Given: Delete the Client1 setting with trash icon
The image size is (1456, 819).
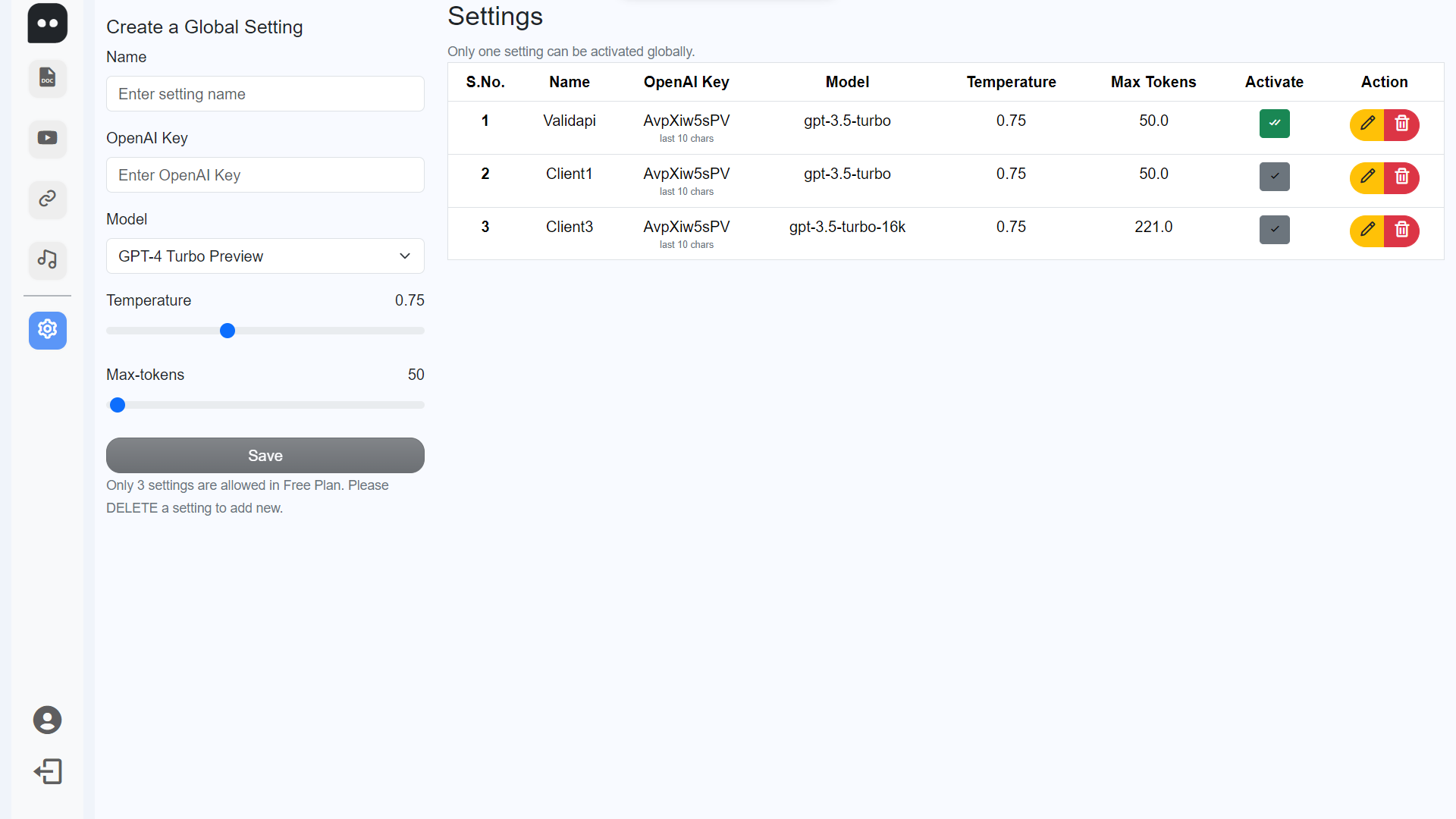Looking at the screenshot, I should pos(1401,177).
